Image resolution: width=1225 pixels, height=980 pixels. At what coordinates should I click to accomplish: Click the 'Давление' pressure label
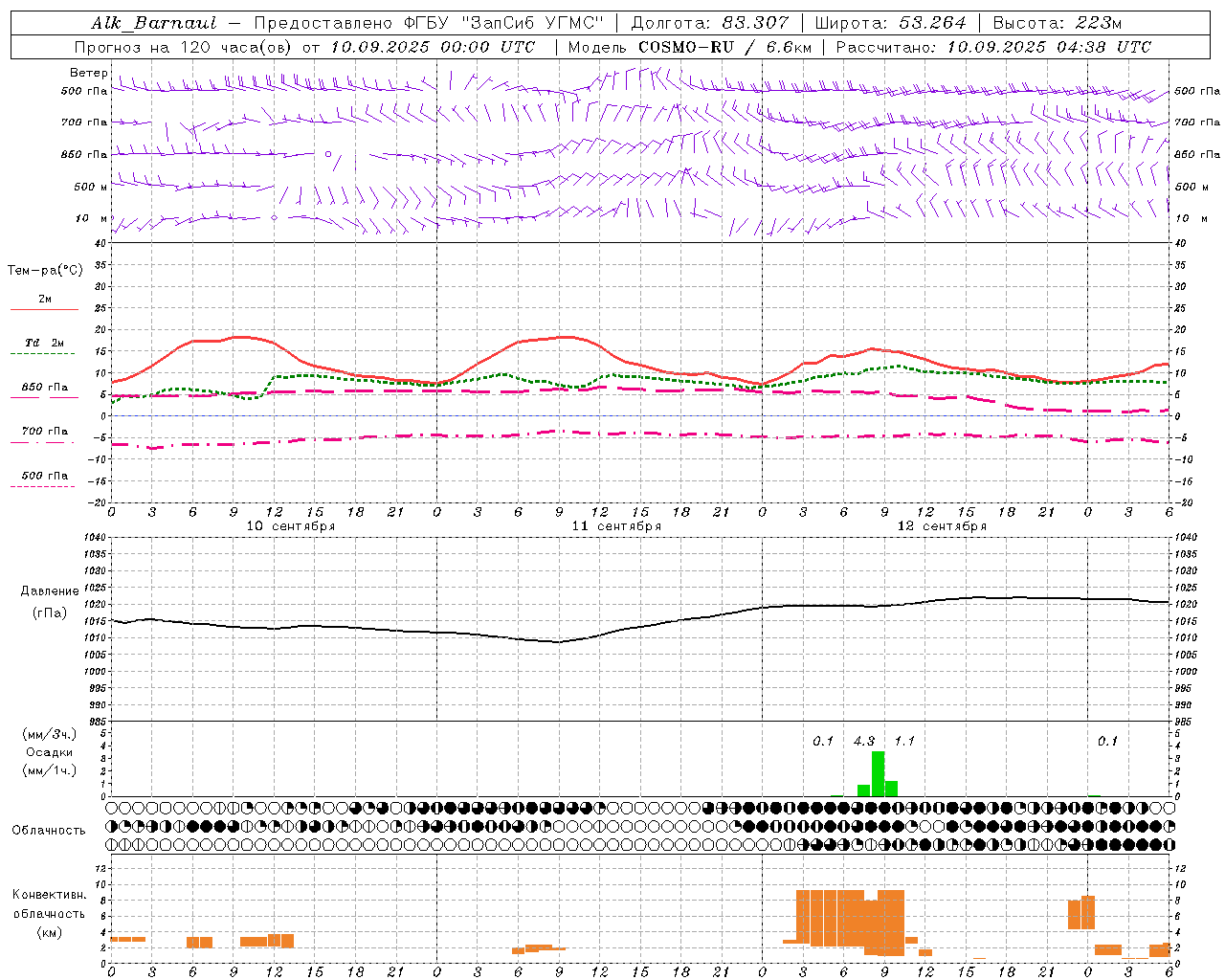(x=50, y=591)
